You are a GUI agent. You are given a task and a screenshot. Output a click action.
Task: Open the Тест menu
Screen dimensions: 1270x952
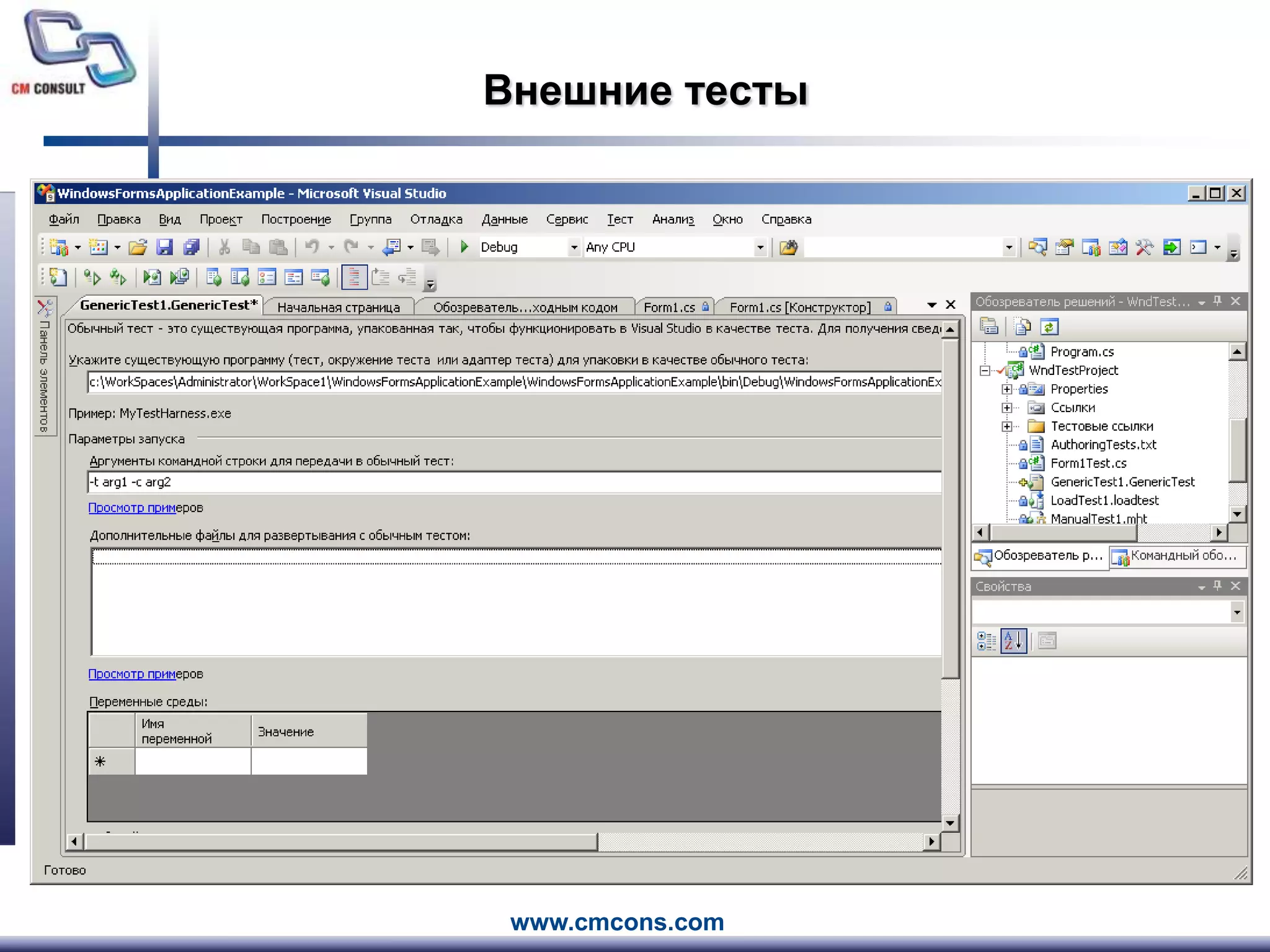620,219
